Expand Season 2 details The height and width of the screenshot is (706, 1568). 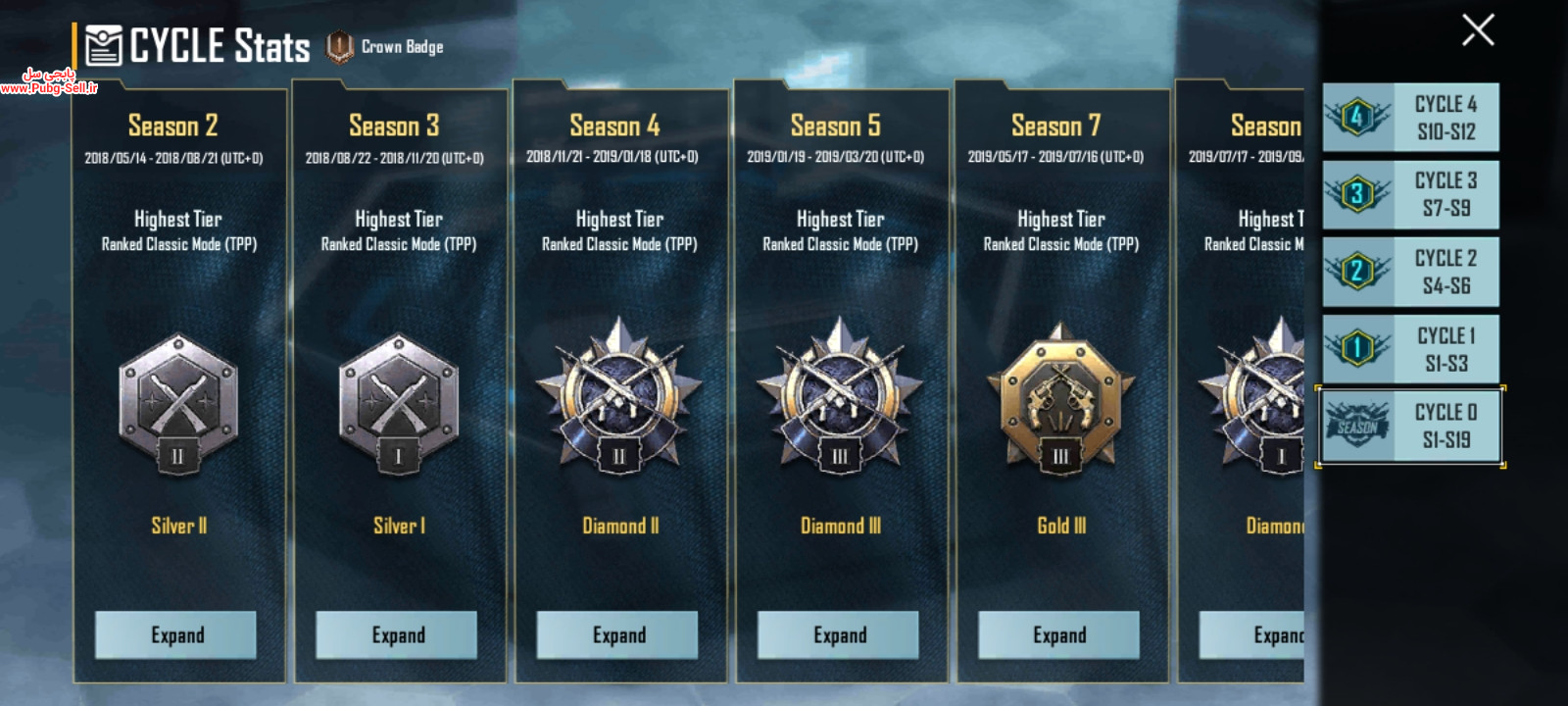pos(176,635)
